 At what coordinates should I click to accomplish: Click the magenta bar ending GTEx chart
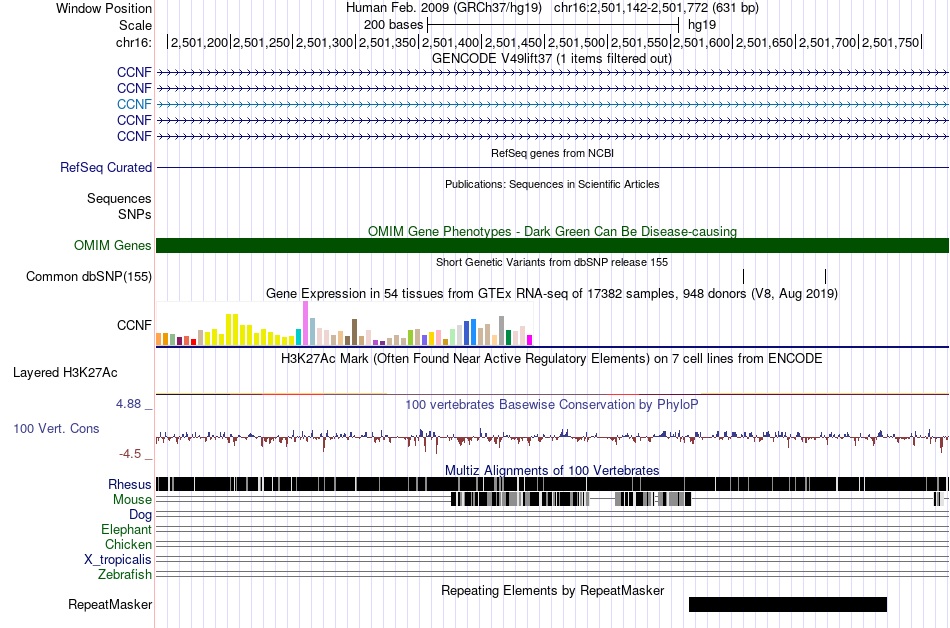530,340
